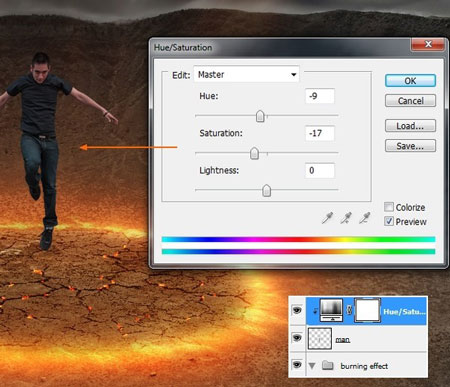Click the link icon between layer and mask
The width and height of the screenshot is (450, 387).
click(x=349, y=310)
